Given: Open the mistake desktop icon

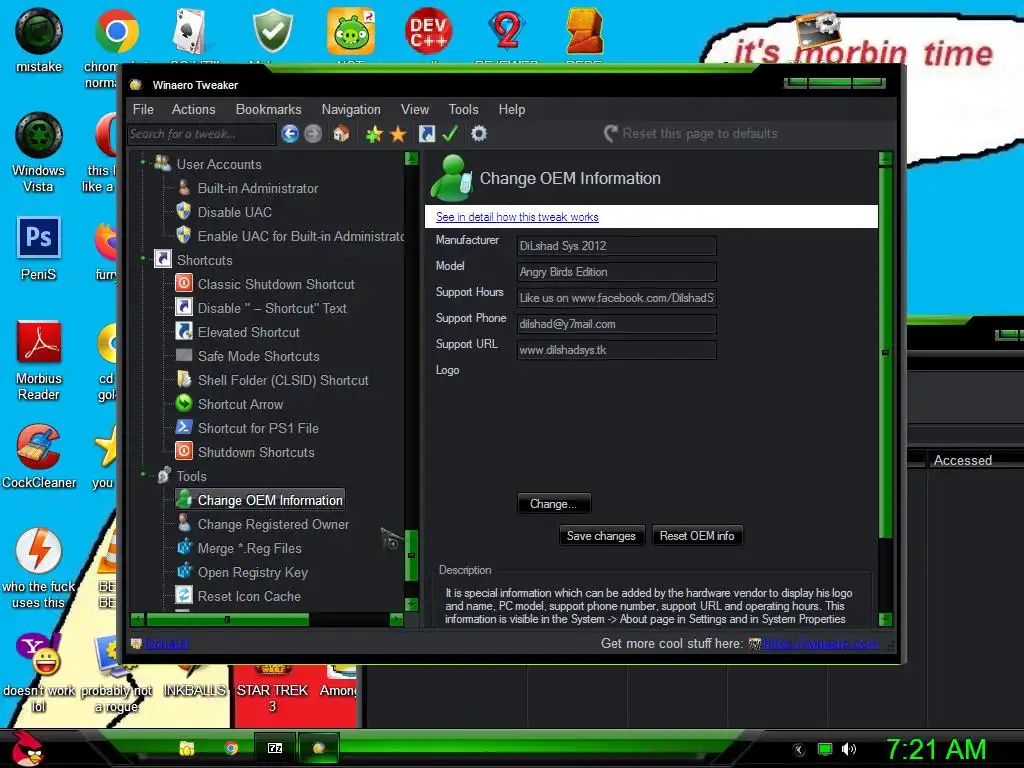Looking at the screenshot, I should (39, 40).
